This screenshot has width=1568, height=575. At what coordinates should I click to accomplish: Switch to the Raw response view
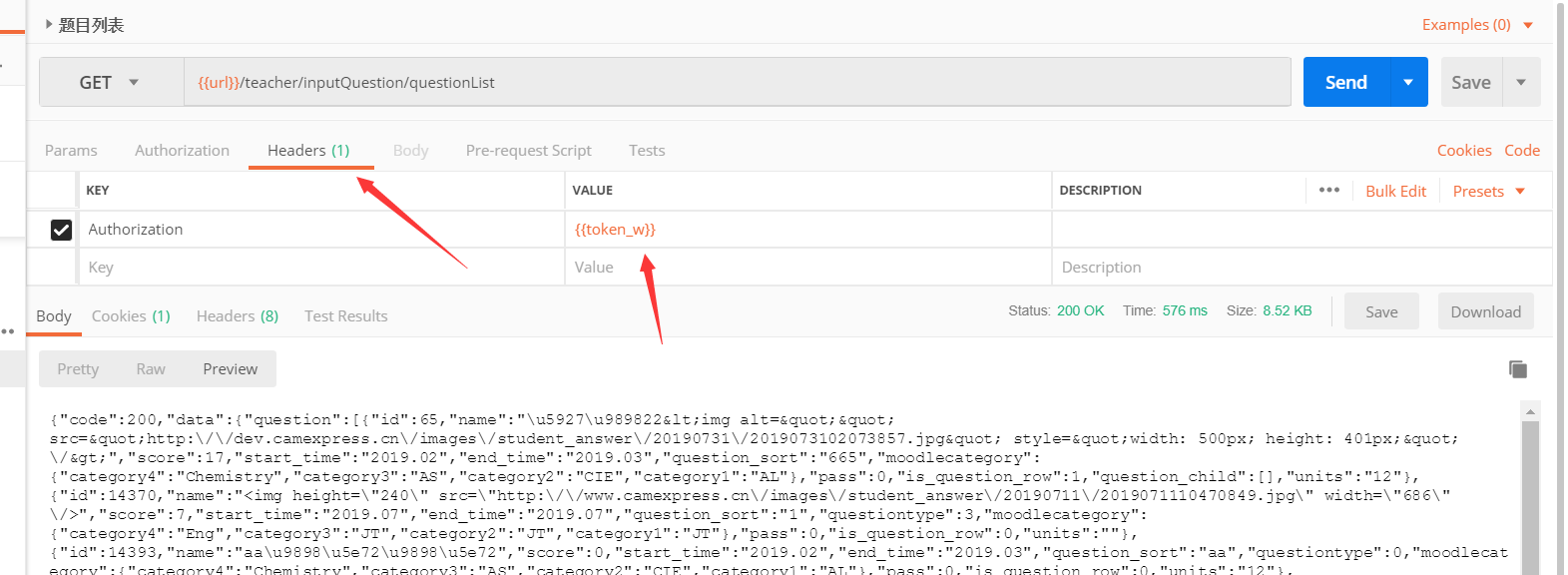(151, 369)
